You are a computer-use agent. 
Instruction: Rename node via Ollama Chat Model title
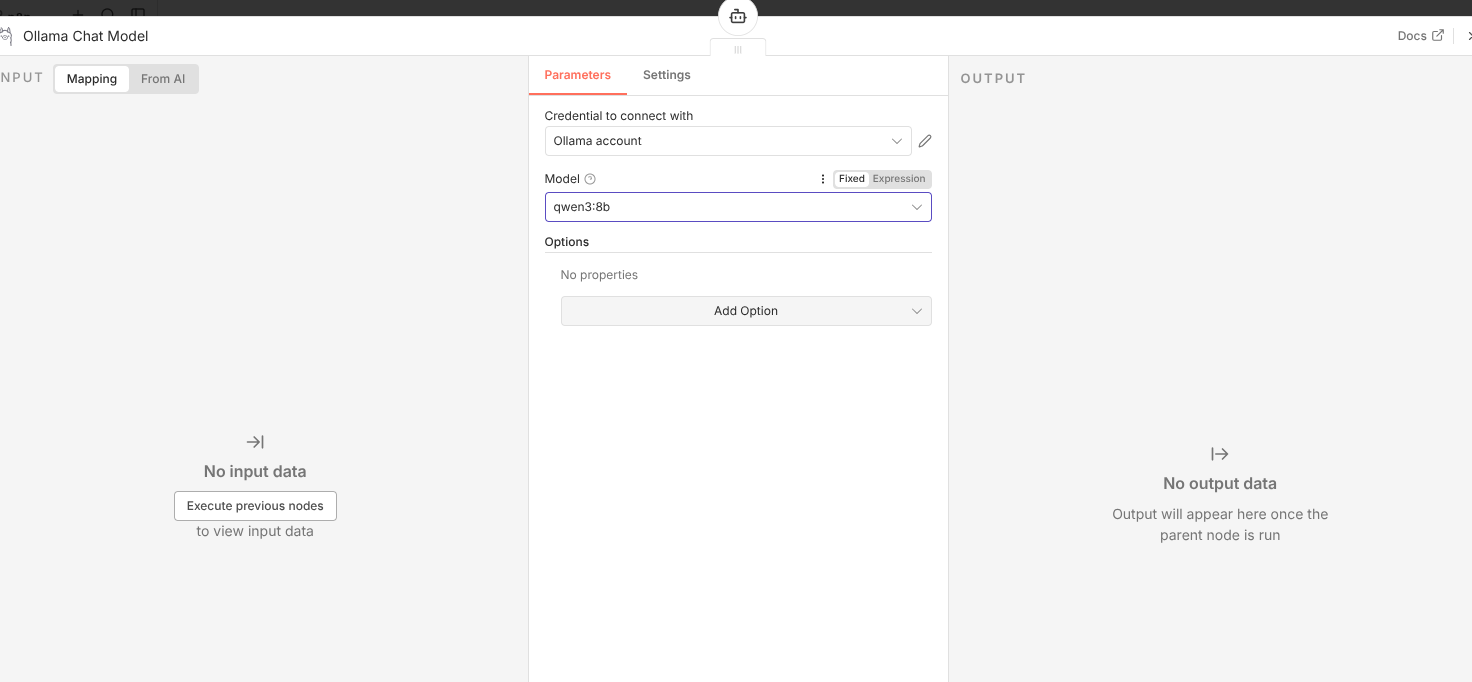point(86,36)
